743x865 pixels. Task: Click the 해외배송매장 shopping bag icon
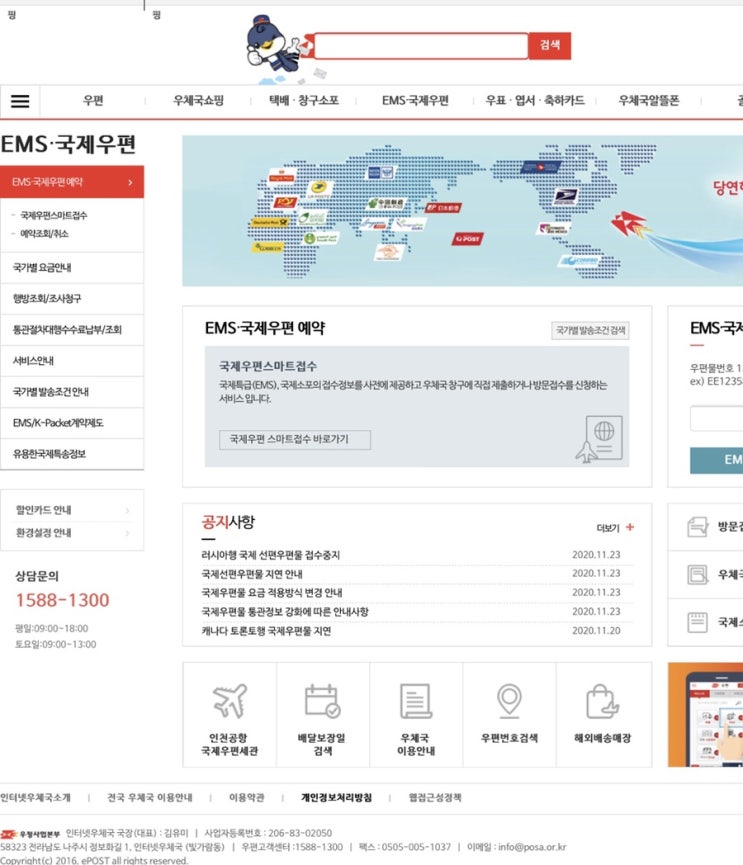602,701
